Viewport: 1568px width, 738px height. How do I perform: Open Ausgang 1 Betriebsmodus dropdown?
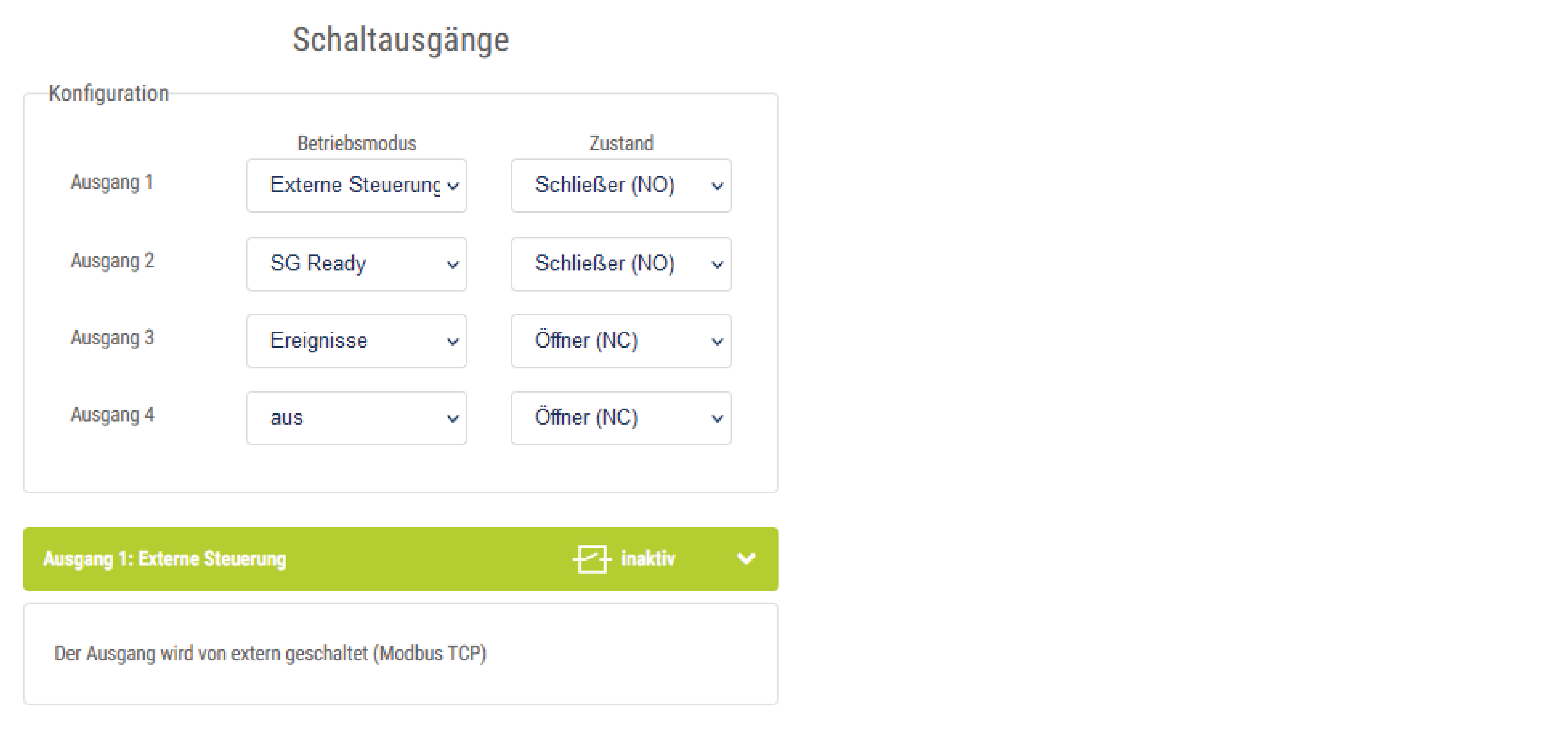tap(356, 185)
